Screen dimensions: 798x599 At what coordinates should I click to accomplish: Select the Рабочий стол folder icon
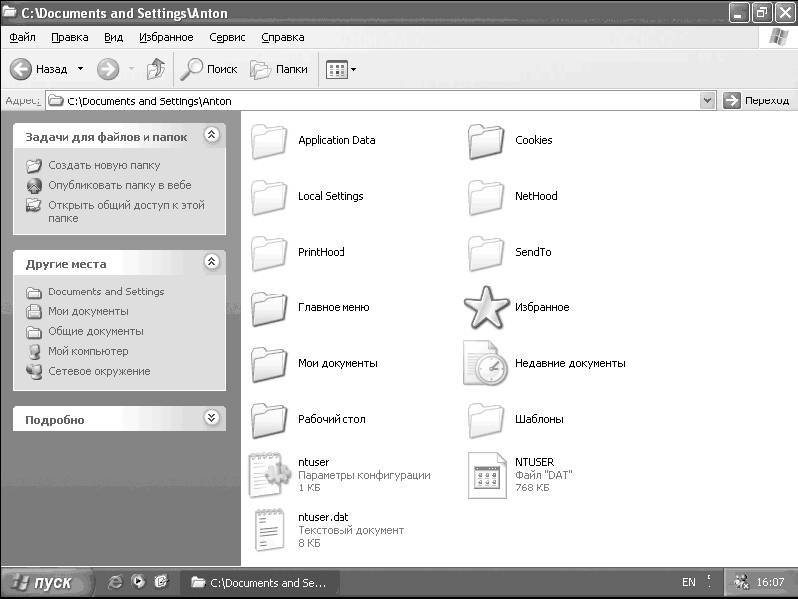269,420
